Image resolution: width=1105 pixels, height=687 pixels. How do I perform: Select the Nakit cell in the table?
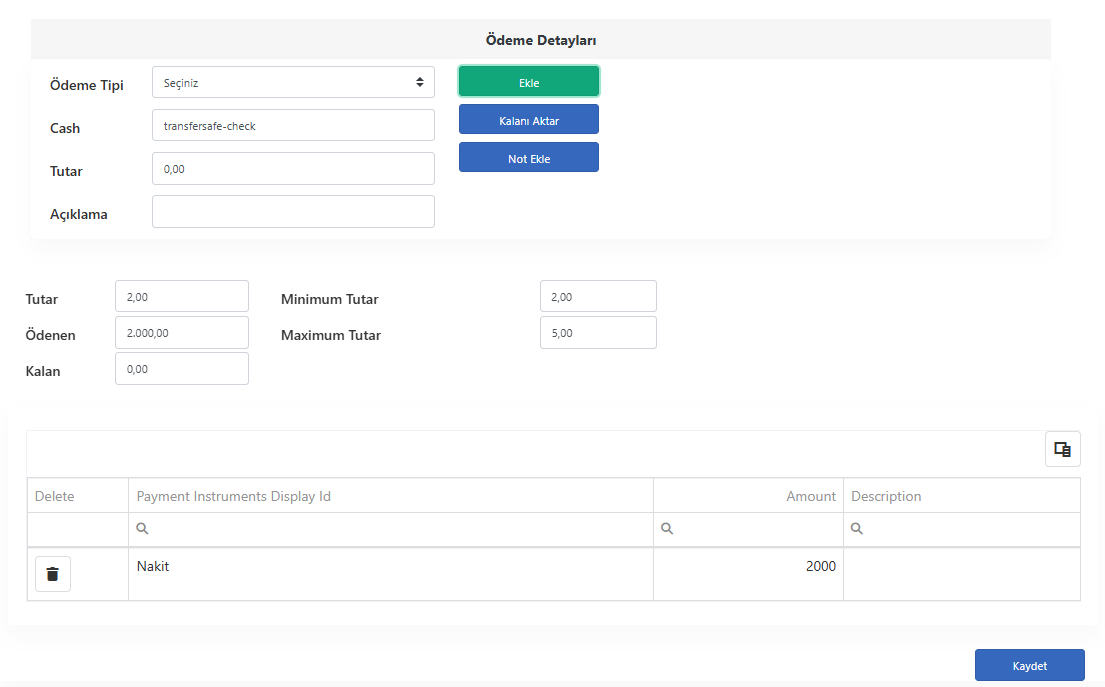click(391, 574)
